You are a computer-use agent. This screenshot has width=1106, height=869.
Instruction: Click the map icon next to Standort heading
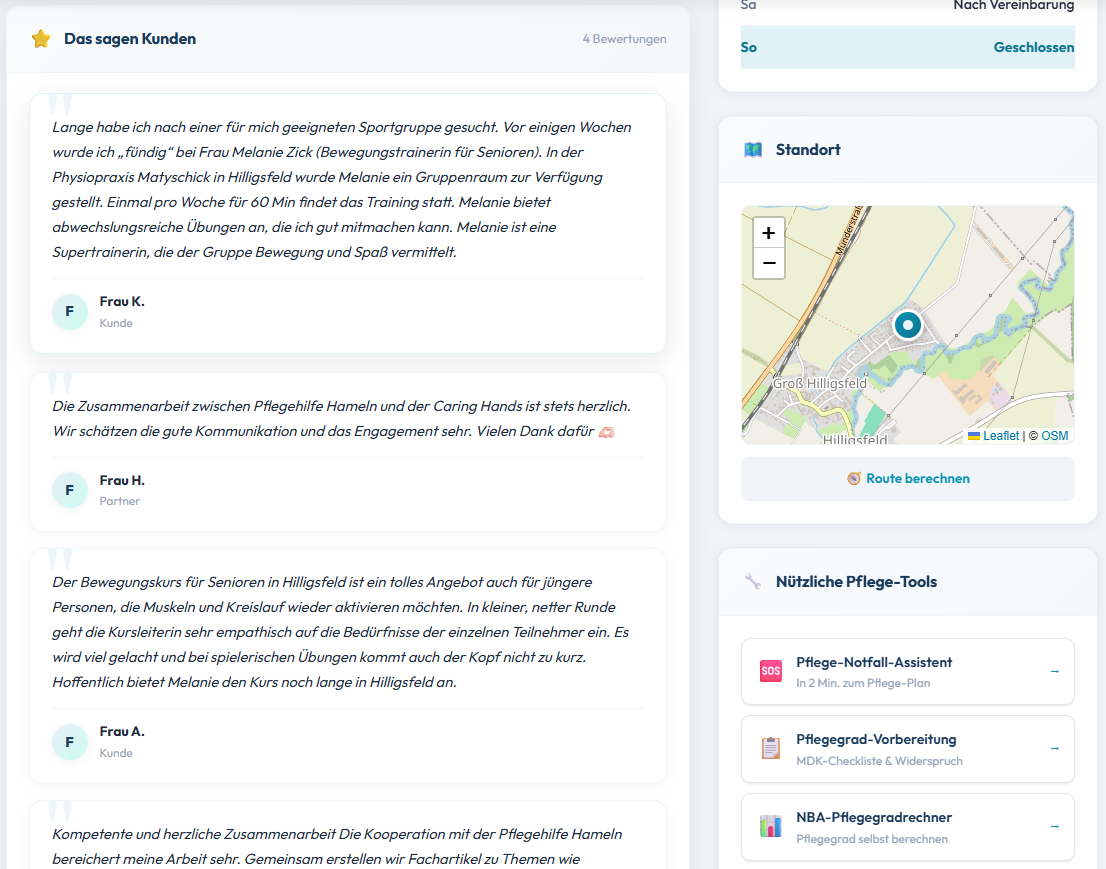click(x=752, y=149)
